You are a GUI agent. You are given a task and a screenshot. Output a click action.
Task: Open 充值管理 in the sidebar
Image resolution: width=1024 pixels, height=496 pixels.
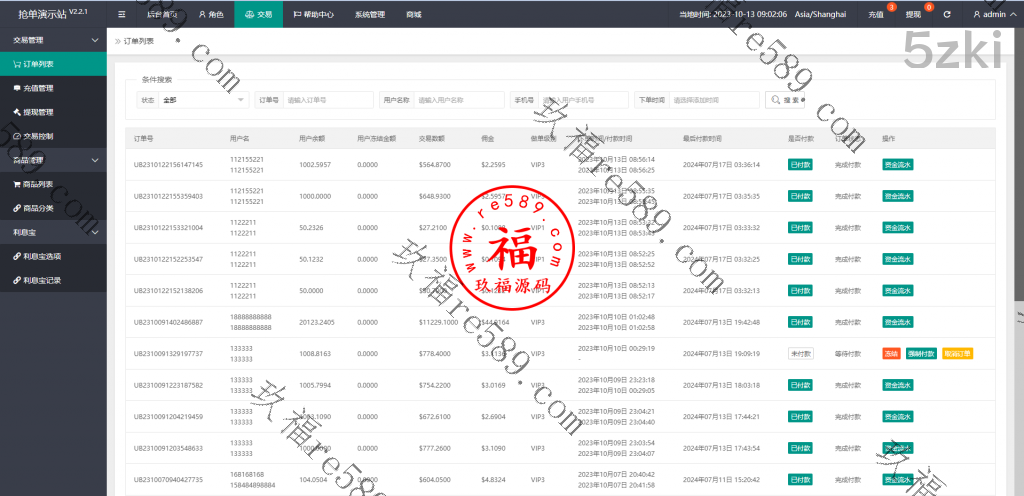point(38,88)
